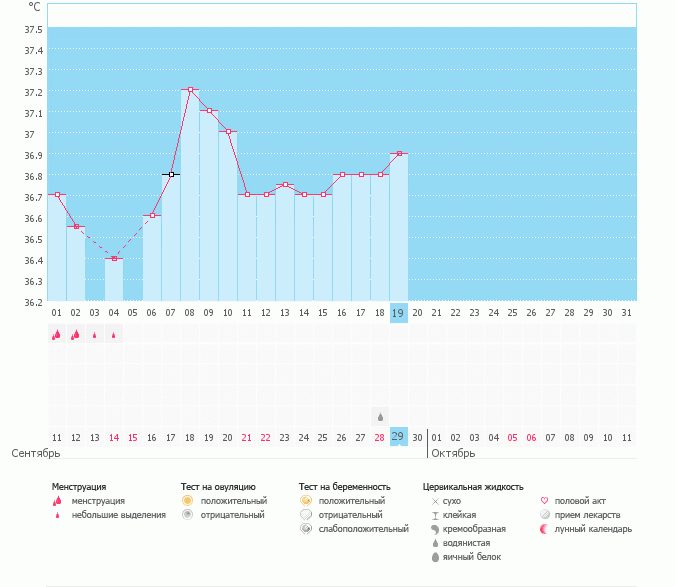This screenshot has height=587, width=675.
Task: Click the menstruation mark on cycle day 01
Action: coord(56,335)
